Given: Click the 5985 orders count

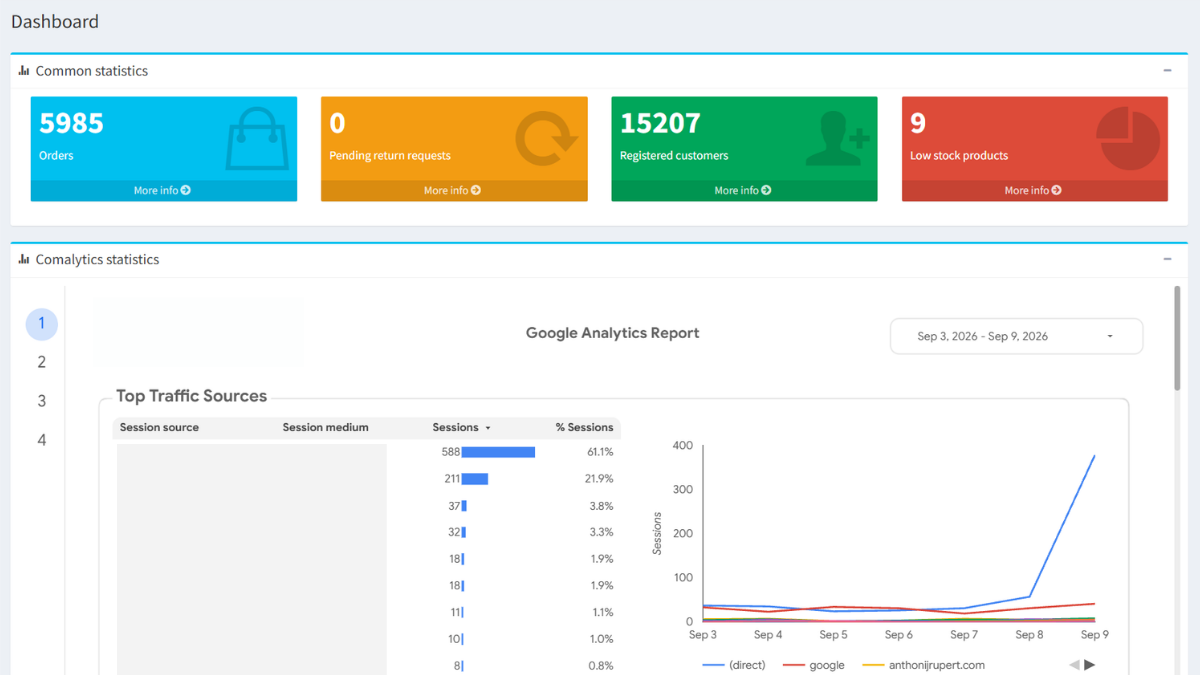Looking at the screenshot, I should point(71,123).
